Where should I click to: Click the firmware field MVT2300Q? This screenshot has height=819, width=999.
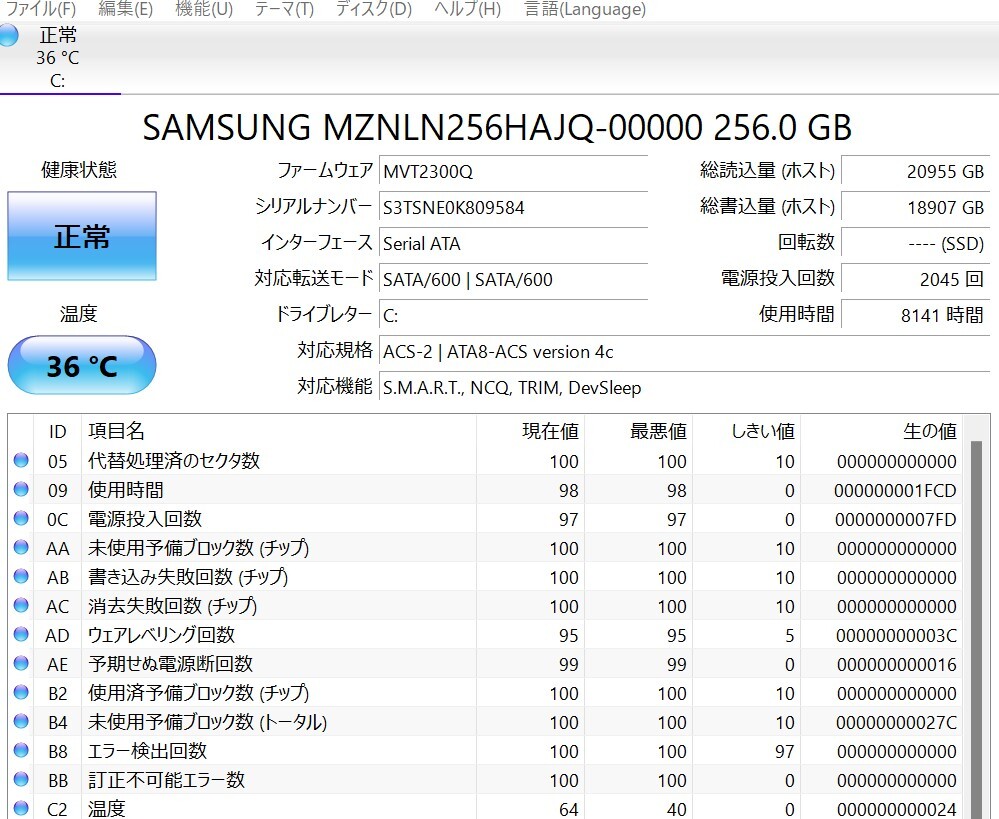(513, 171)
